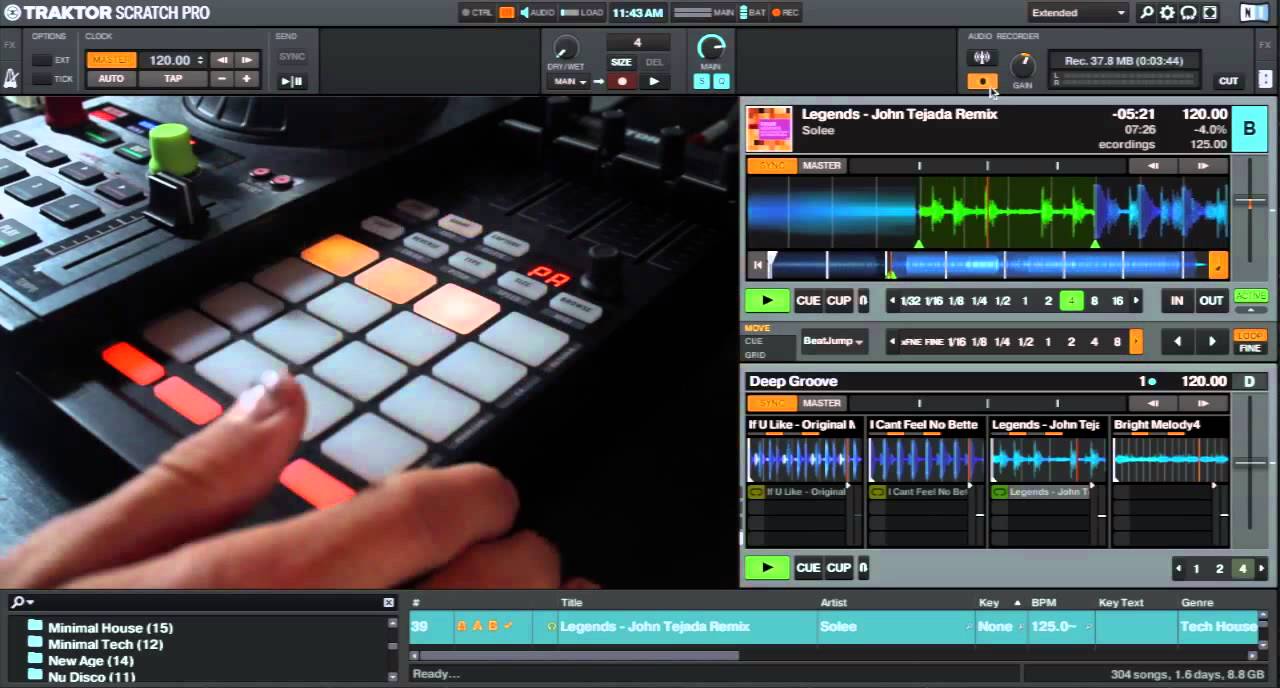The height and width of the screenshot is (688, 1280).
Task: Click the clock play/pause send button
Action: click(292, 81)
